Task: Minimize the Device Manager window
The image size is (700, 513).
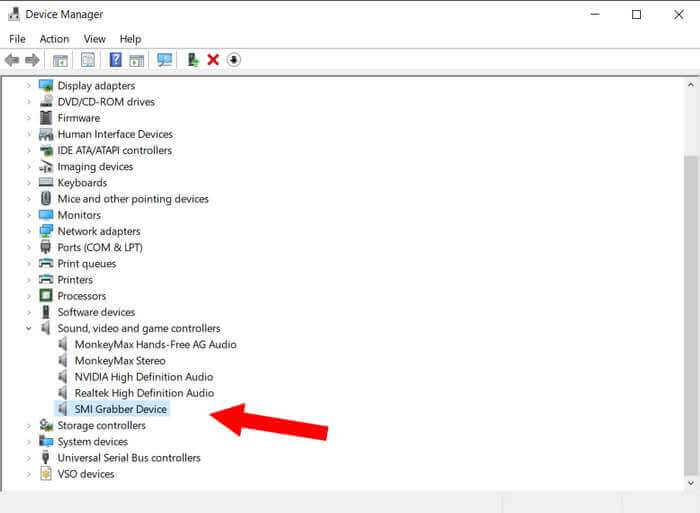Action: pyautogui.click(x=595, y=14)
